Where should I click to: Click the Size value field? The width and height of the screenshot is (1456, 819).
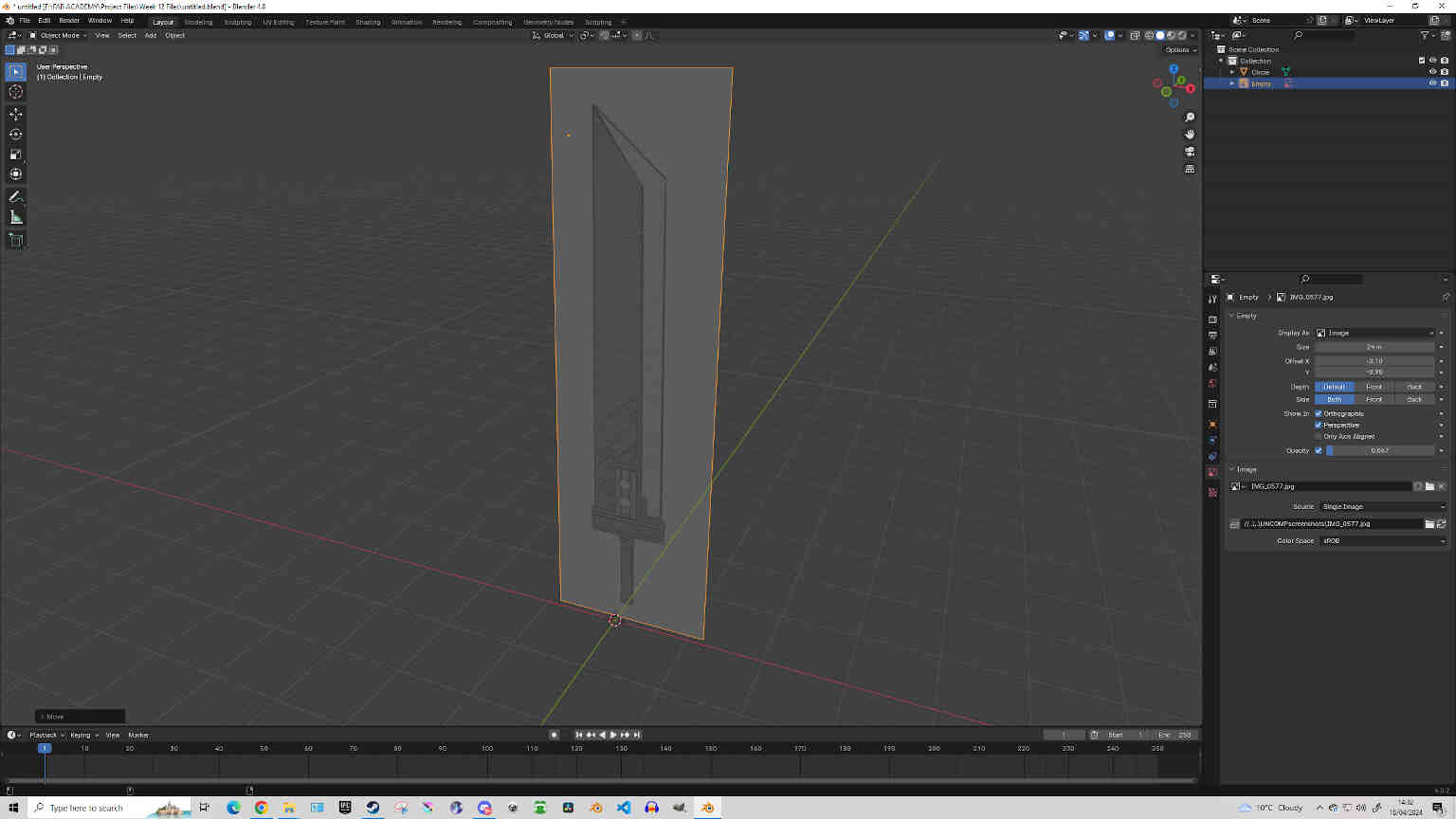click(x=1374, y=347)
